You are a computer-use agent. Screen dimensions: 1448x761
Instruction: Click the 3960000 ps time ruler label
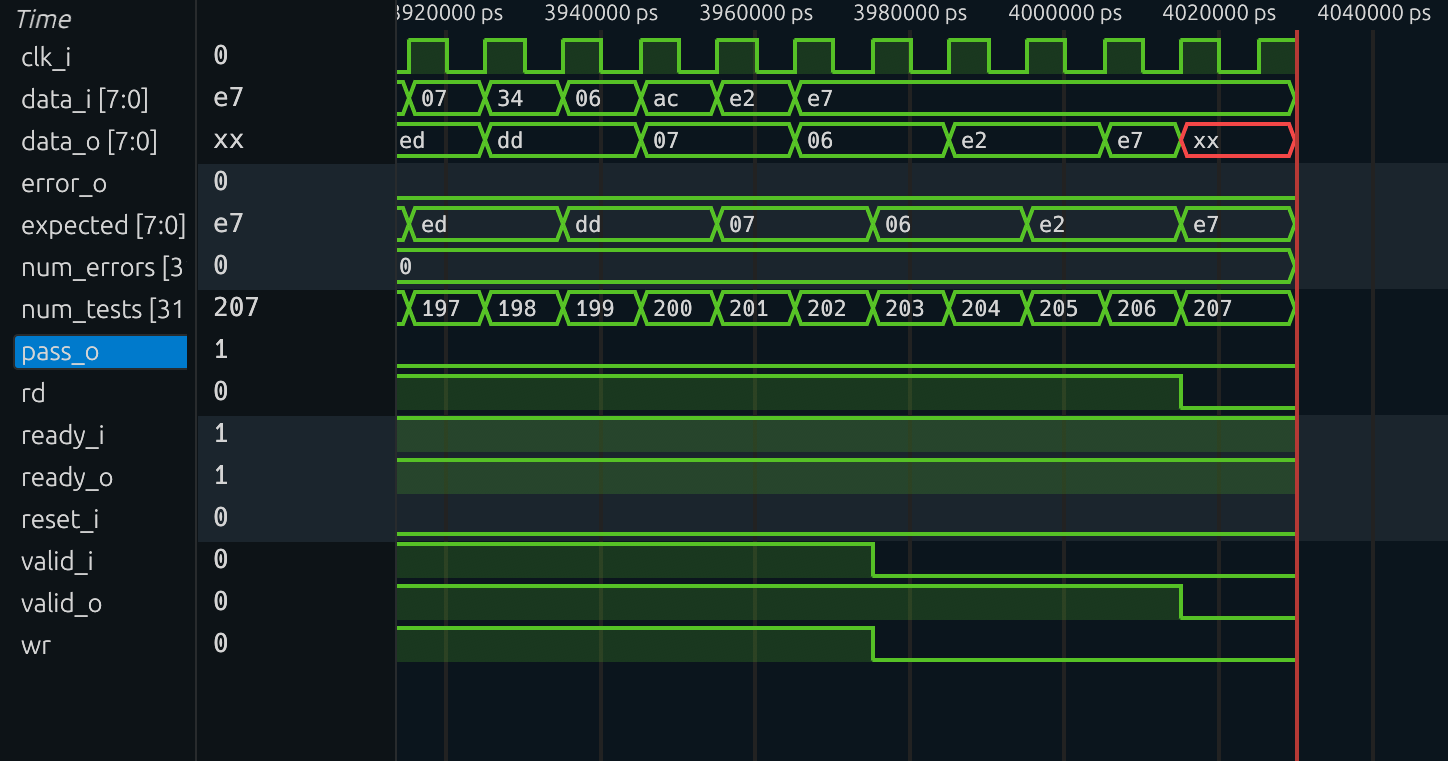point(756,14)
